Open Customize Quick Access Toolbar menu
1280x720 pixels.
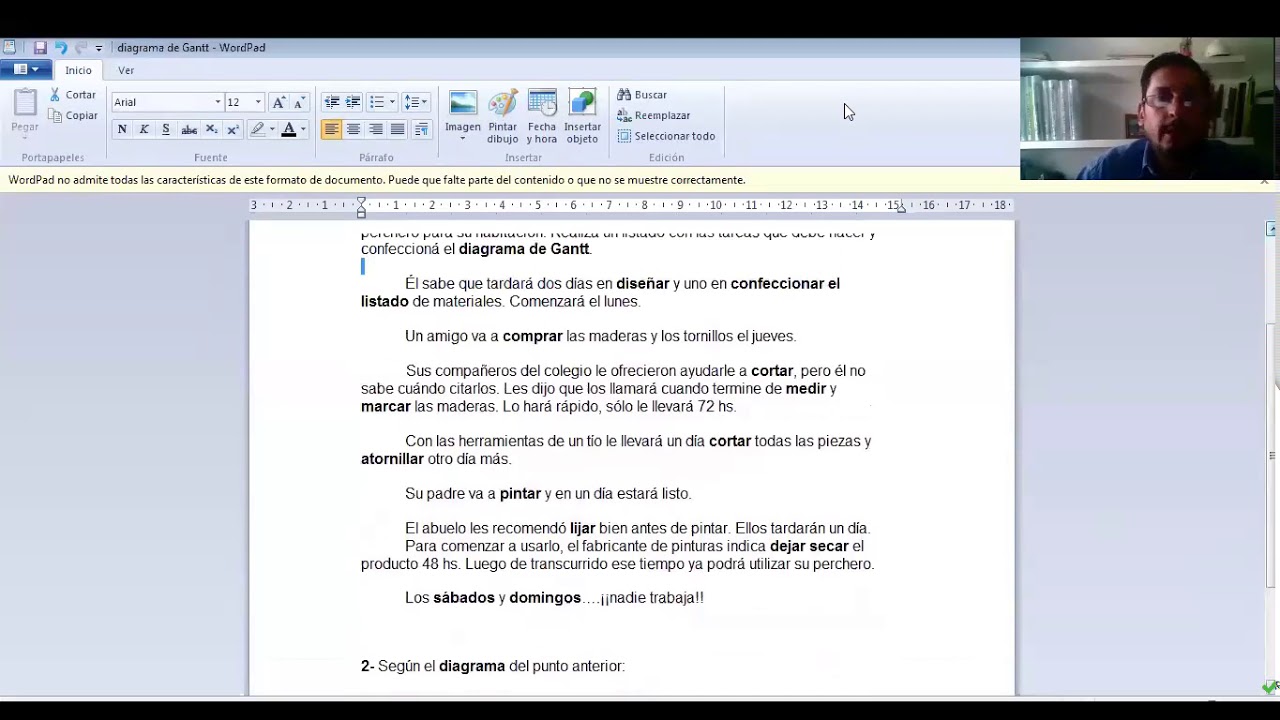pyautogui.click(x=98, y=48)
